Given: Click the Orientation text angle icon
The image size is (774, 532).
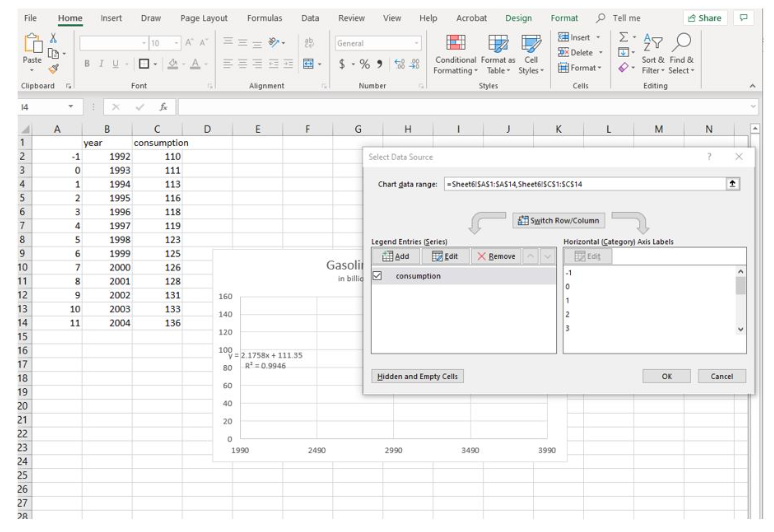Looking at the screenshot, I should pyautogui.click(x=274, y=42).
